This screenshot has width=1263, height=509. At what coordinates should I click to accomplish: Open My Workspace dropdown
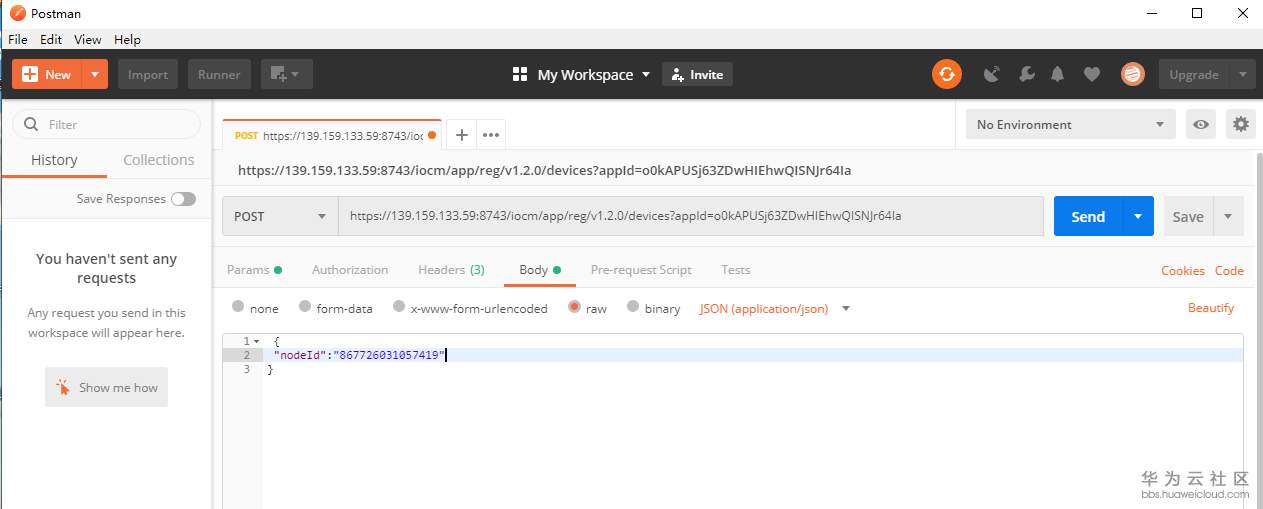pyautogui.click(x=594, y=75)
